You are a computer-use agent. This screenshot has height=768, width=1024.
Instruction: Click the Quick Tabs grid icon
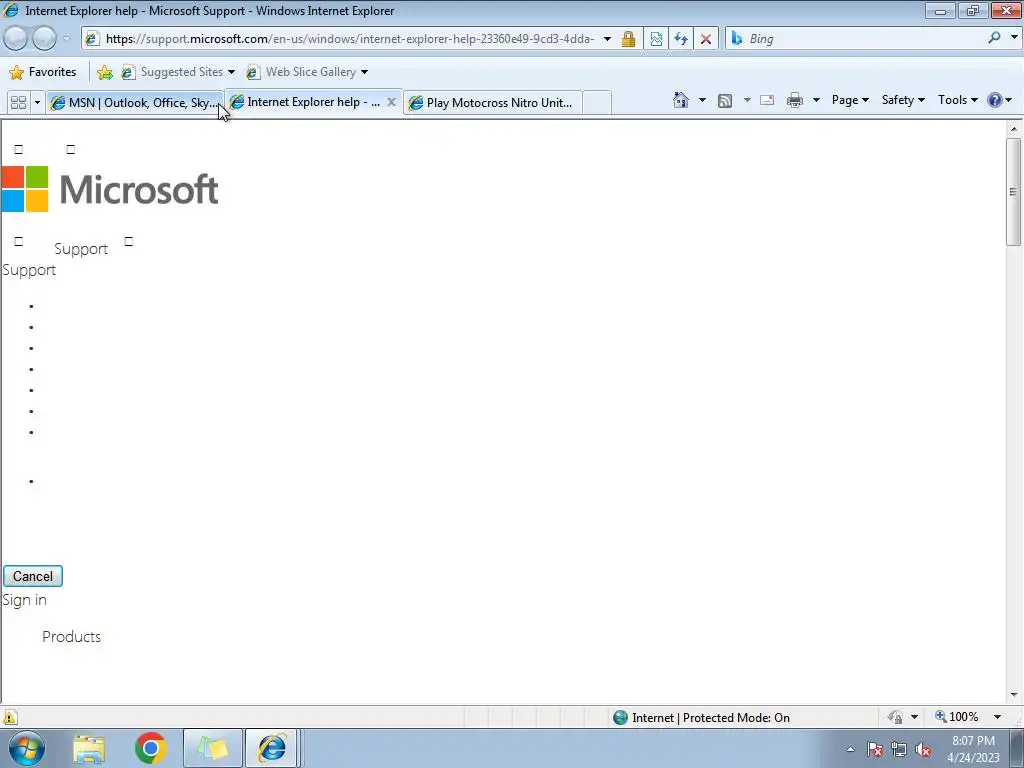18,103
